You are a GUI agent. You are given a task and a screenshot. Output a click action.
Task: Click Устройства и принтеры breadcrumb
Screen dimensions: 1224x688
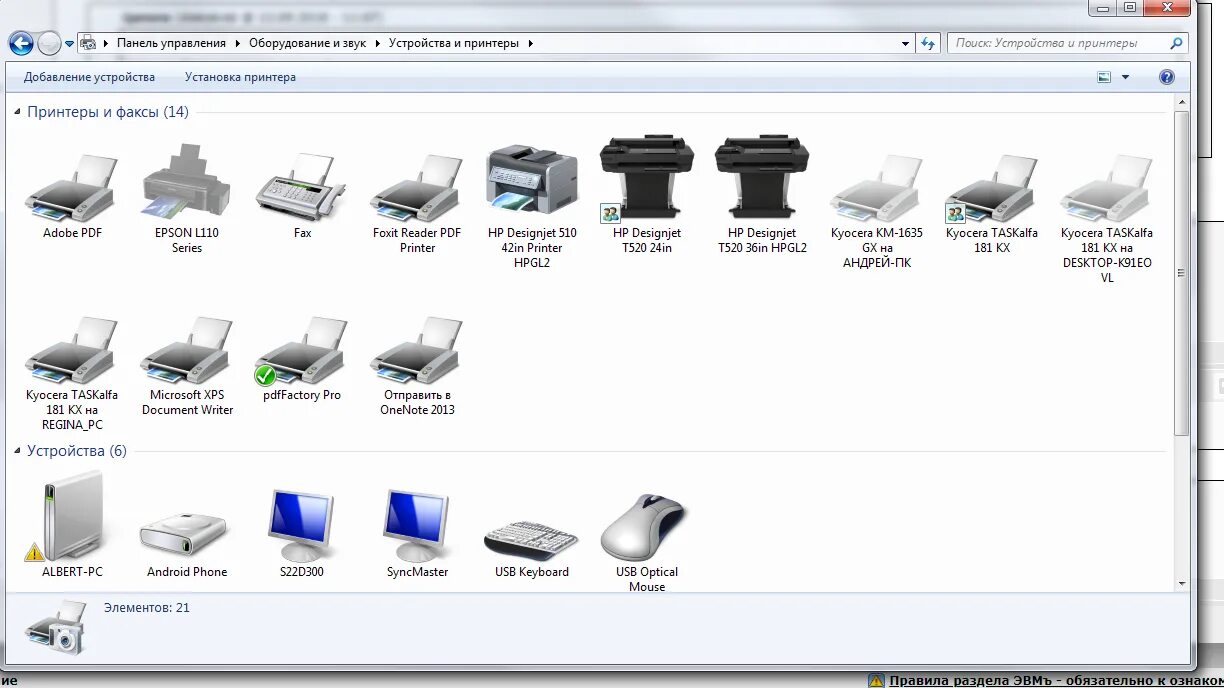coord(455,43)
